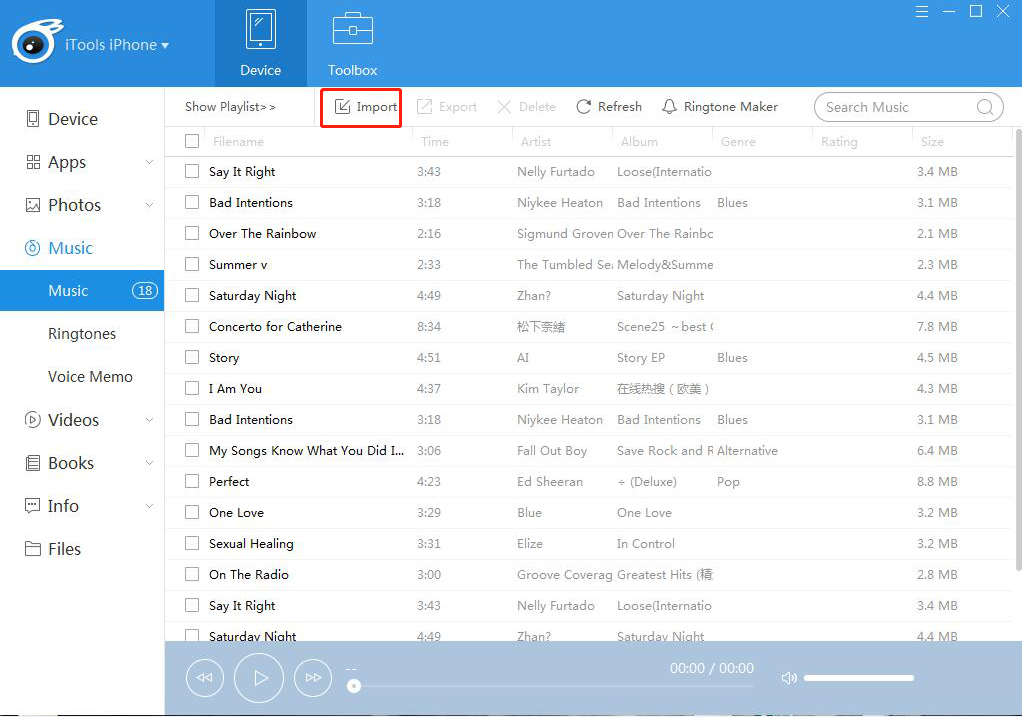Viewport: 1022px width, 717px height.
Task: Play the track with the play button
Action: click(259, 678)
